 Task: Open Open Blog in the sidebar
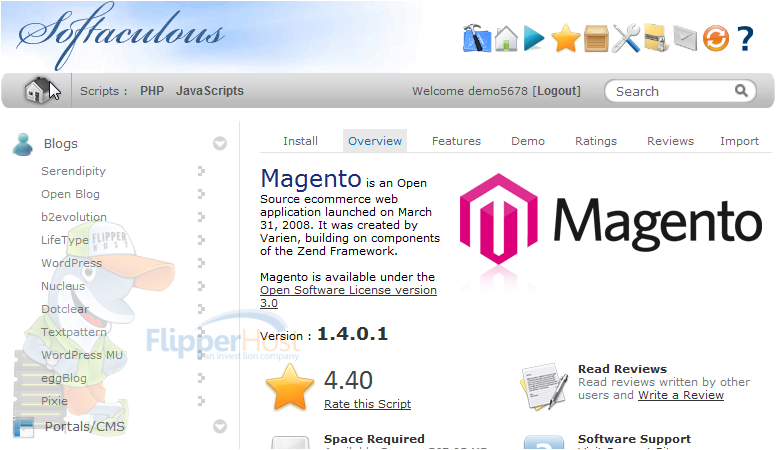pos(70,194)
